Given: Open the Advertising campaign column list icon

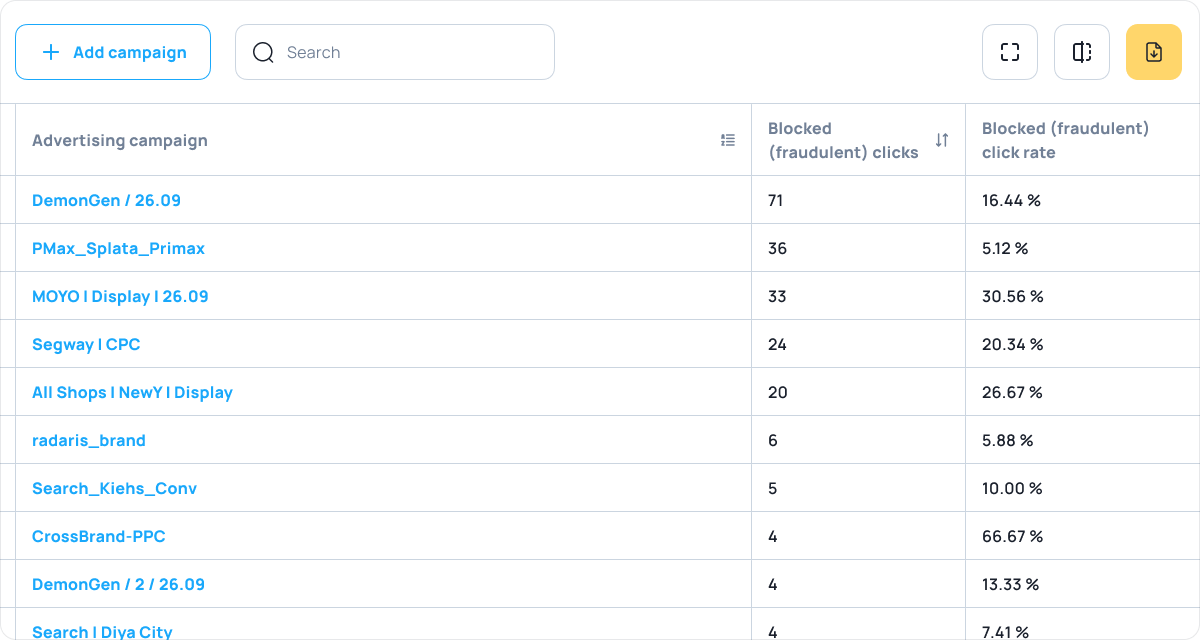Looking at the screenshot, I should tap(728, 140).
